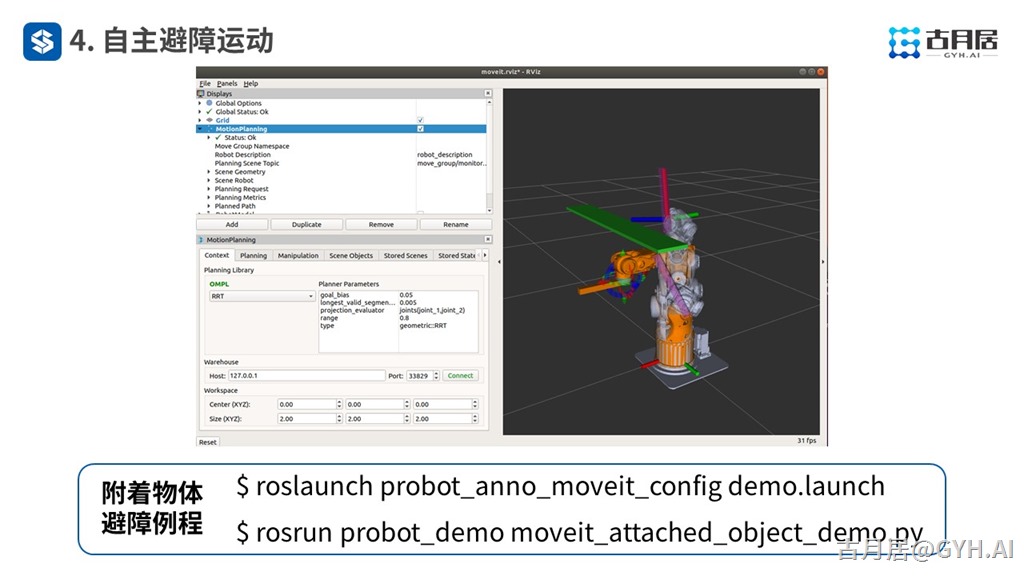Click the Global Options globe icon
Screen dimensions: 1024x576
point(210,103)
